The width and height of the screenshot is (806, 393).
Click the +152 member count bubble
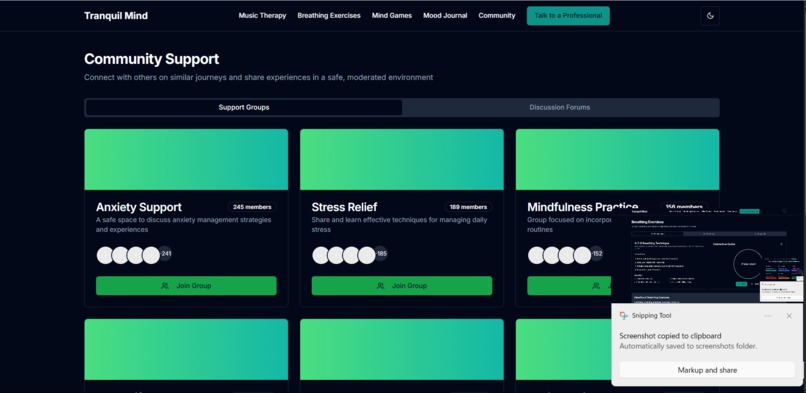coord(596,253)
